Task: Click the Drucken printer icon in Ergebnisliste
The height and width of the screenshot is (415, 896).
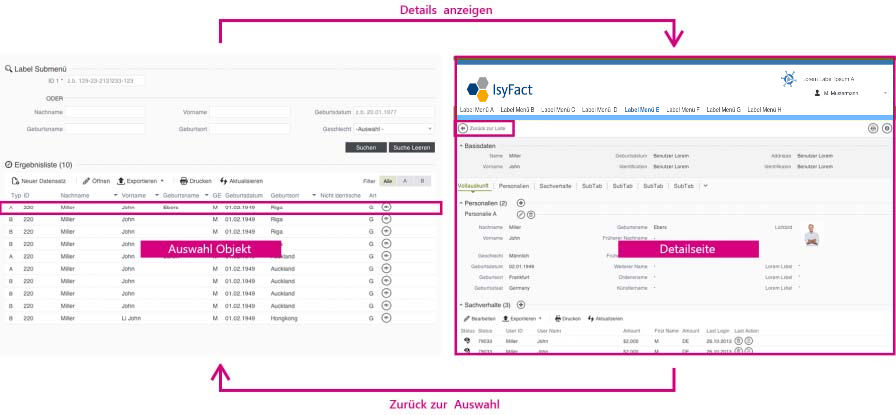Action: click(x=184, y=181)
